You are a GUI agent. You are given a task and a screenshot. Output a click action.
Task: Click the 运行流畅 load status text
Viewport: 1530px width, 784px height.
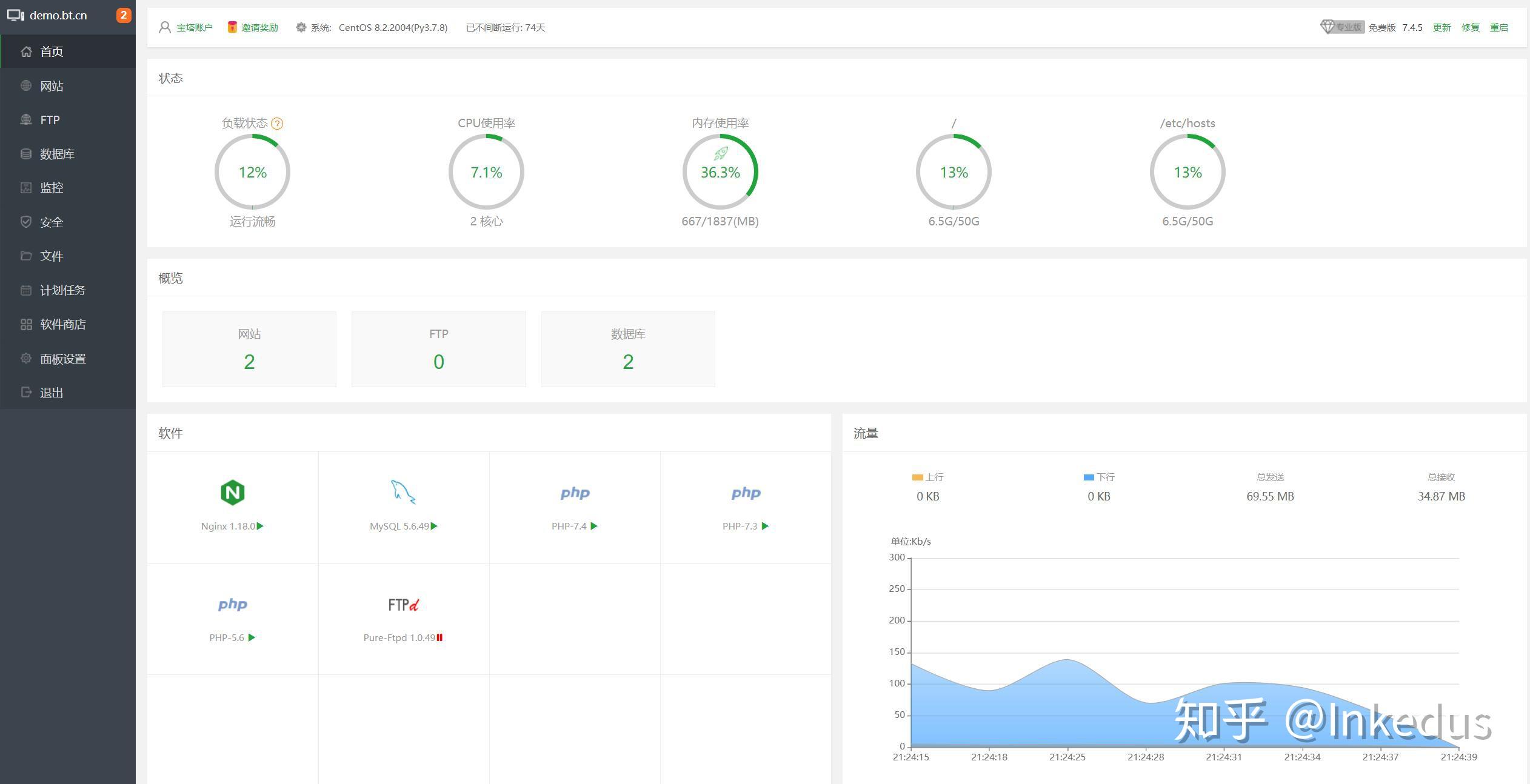coord(252,221)
